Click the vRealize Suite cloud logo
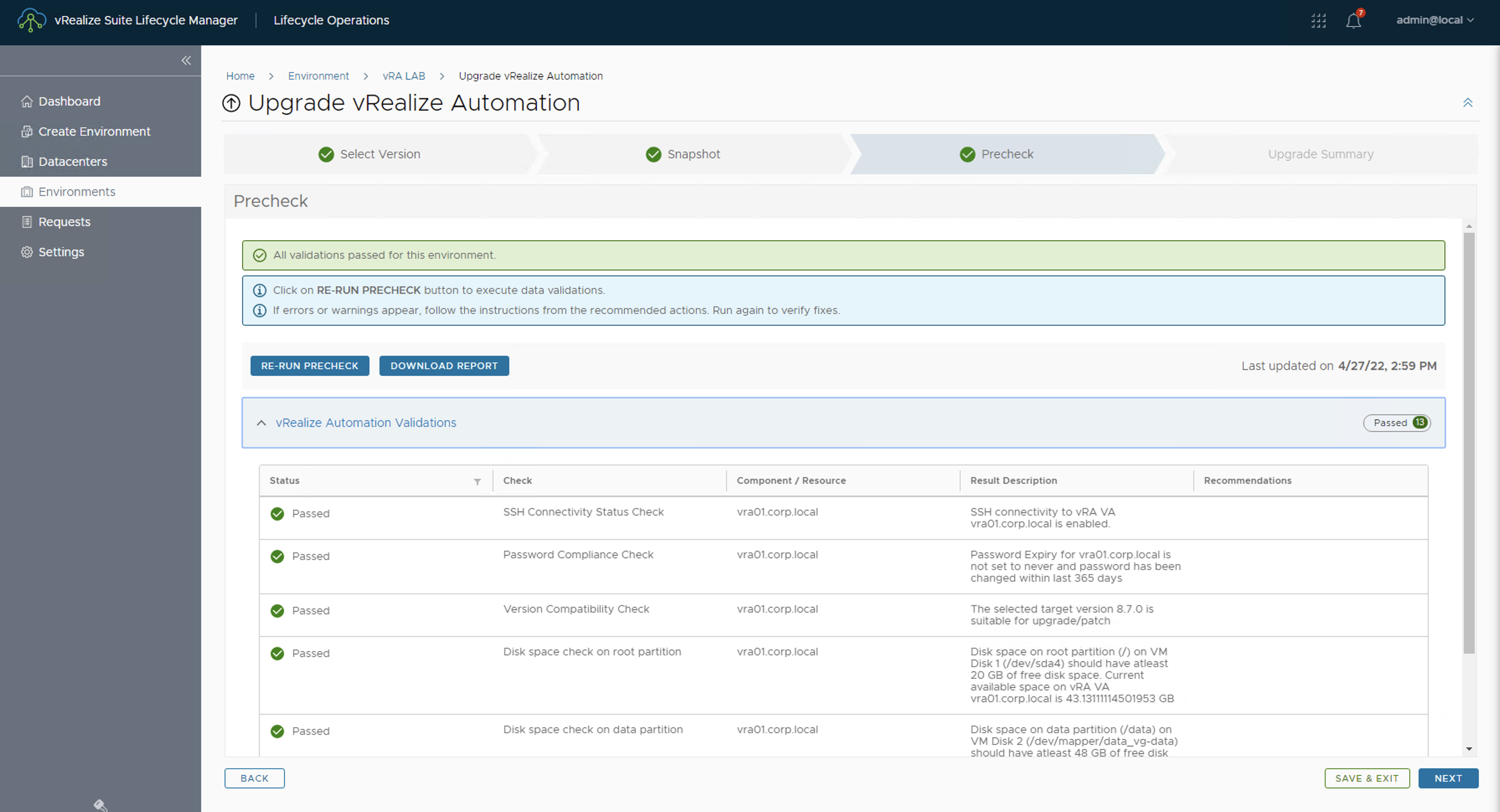Image resolution: width=1500 pixels, height=812 pixels. 31,20
